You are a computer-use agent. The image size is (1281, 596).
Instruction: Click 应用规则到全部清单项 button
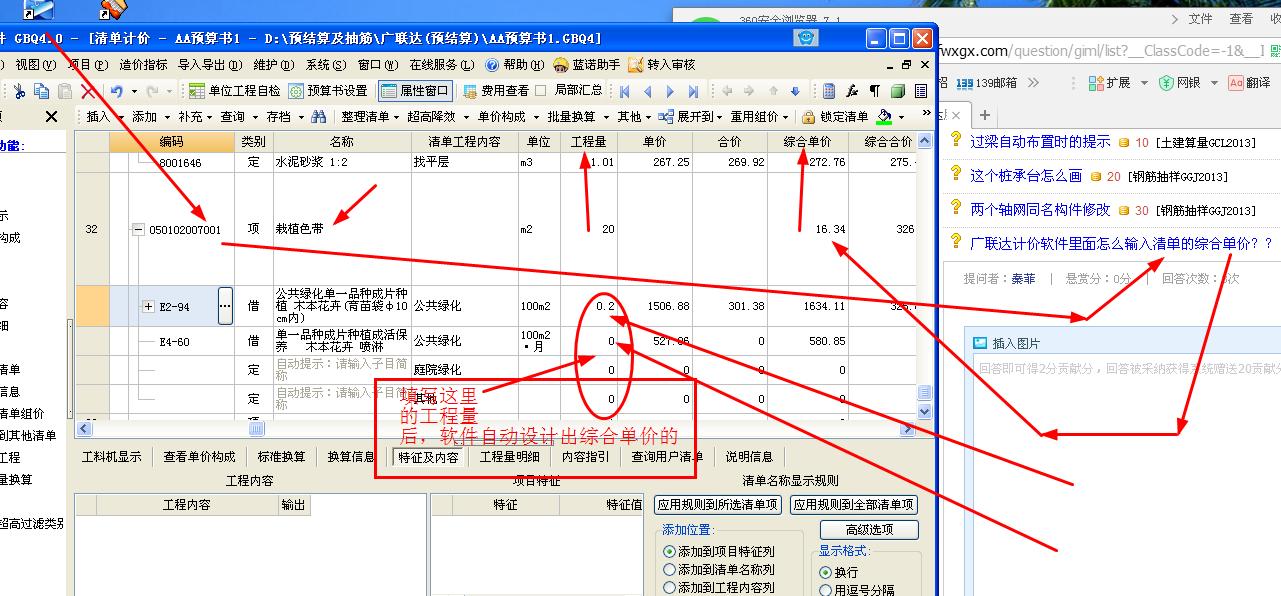pos(854,505)
